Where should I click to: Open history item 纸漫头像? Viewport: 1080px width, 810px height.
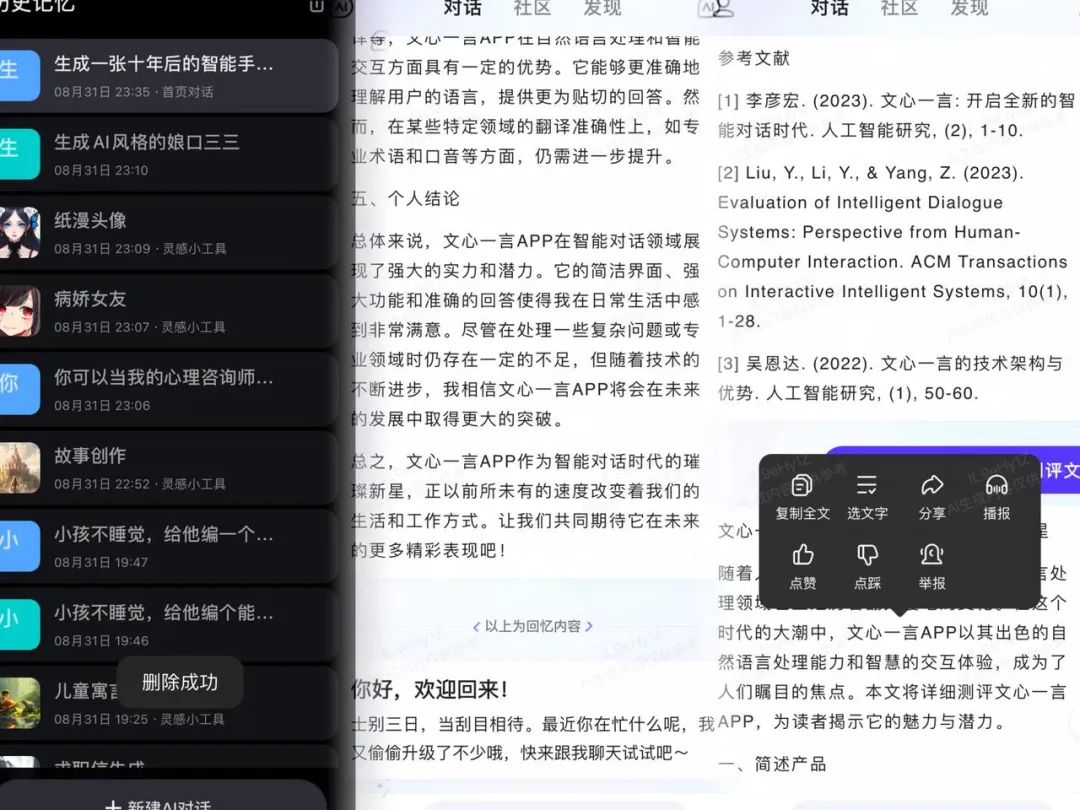(169, 232)
